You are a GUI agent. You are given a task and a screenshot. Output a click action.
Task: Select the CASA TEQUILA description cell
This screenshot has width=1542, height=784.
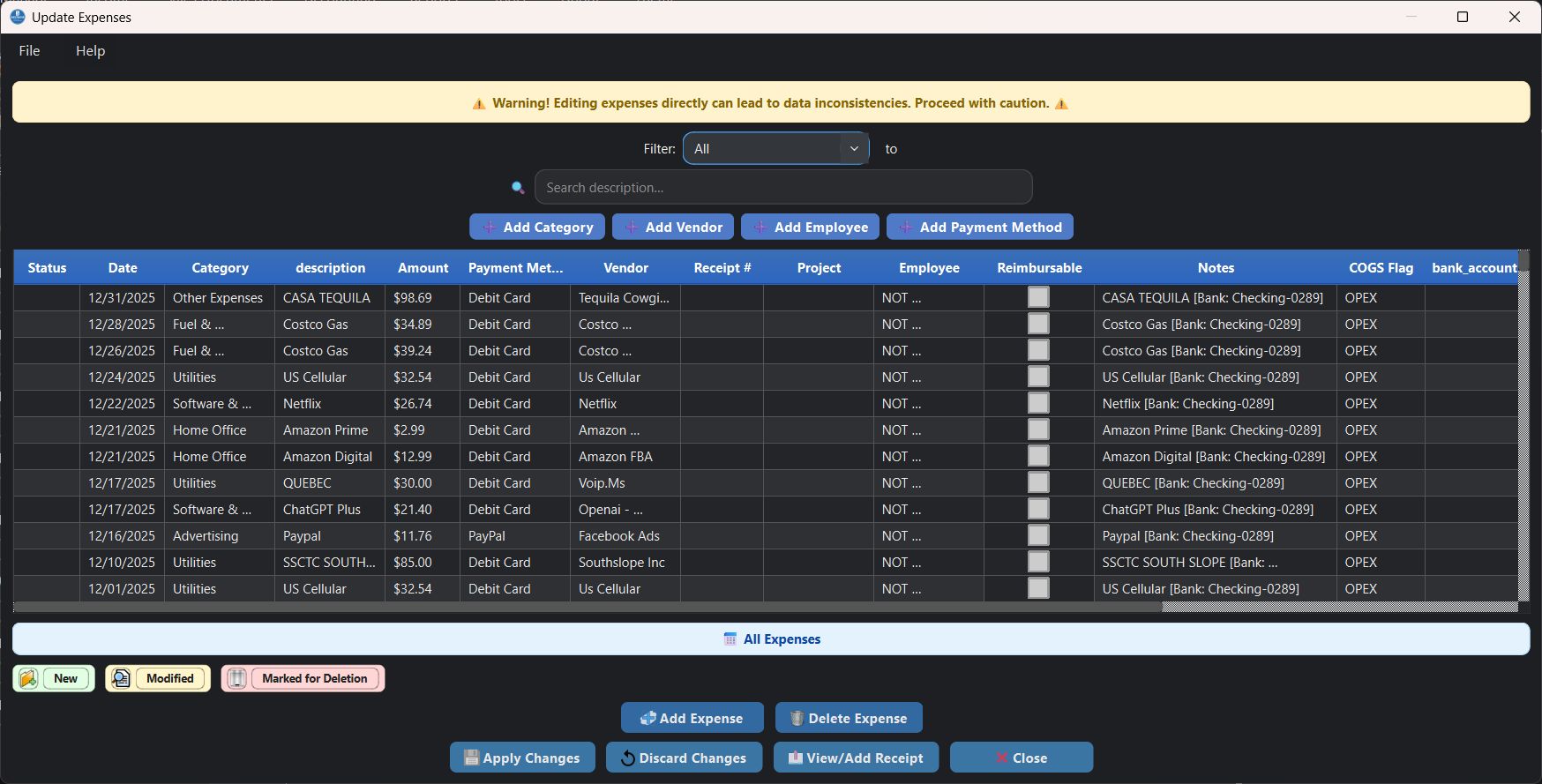click(x=330, y=297)
